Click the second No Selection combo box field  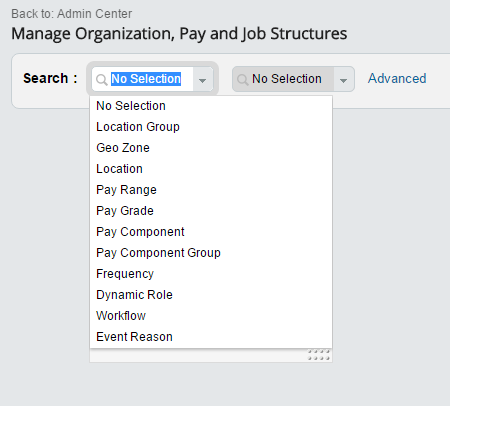click(x=293, y=79)
